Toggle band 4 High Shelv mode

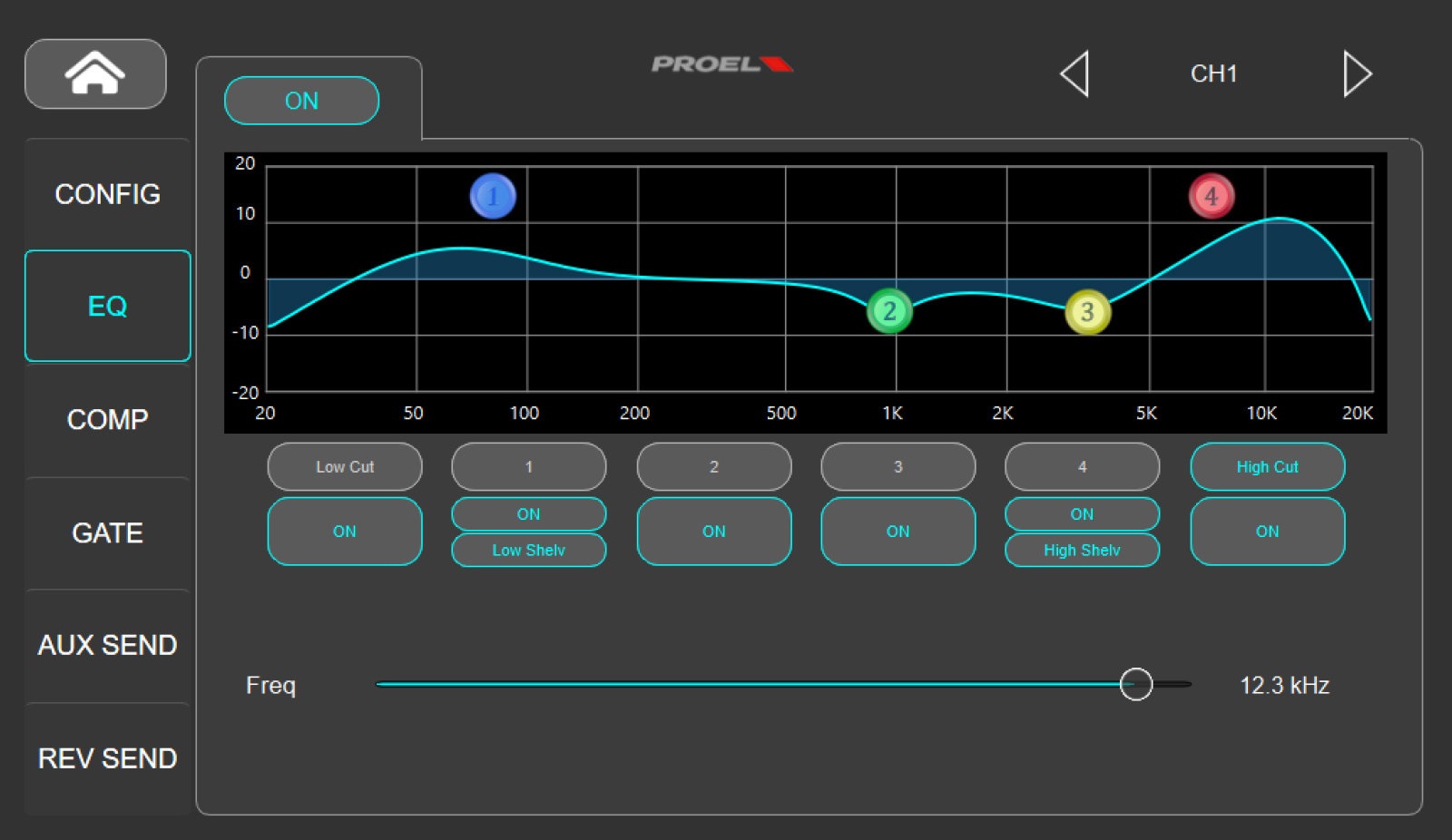(x=1082, y=550)
